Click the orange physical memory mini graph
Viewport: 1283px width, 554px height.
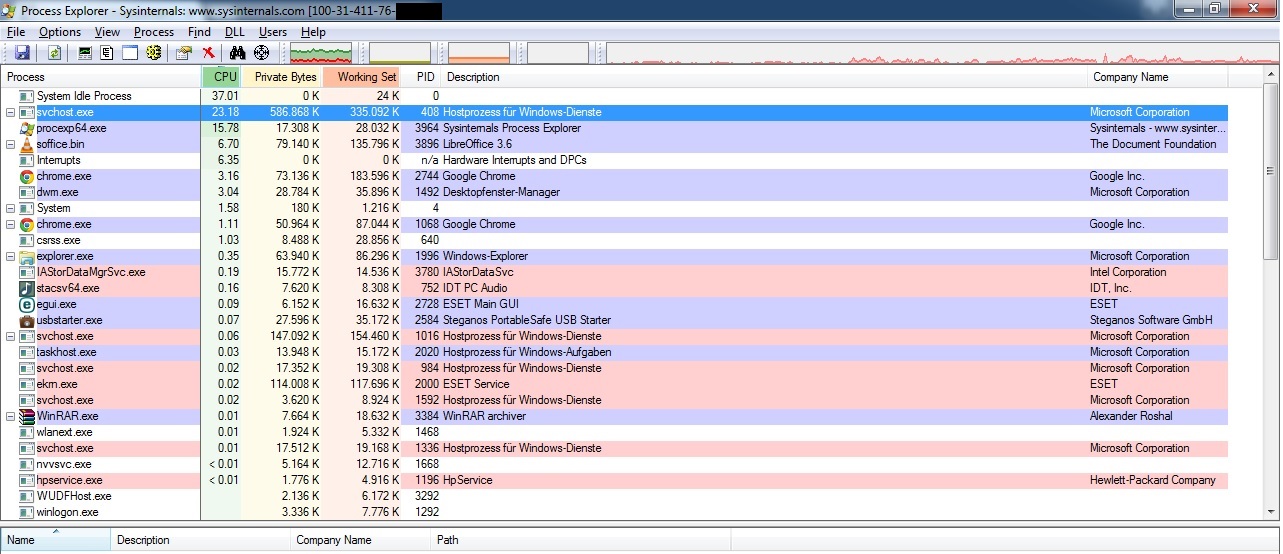(479, 52)
